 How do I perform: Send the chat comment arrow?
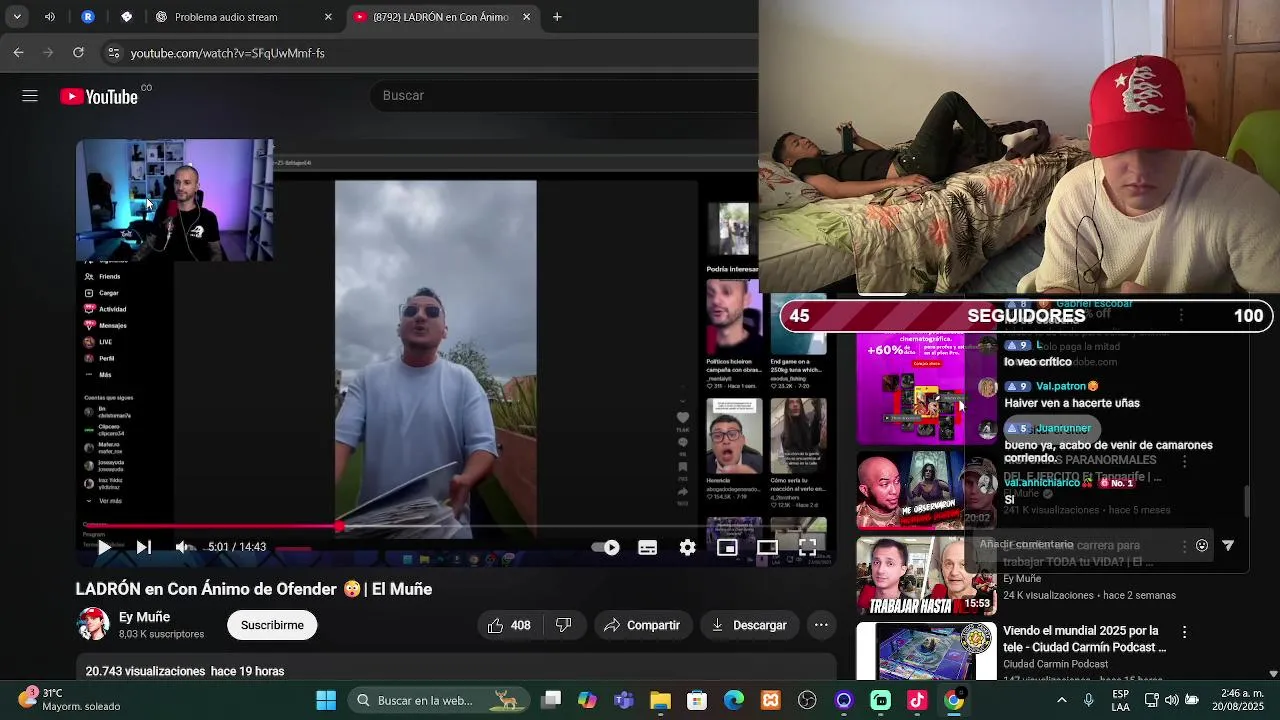1228,546
